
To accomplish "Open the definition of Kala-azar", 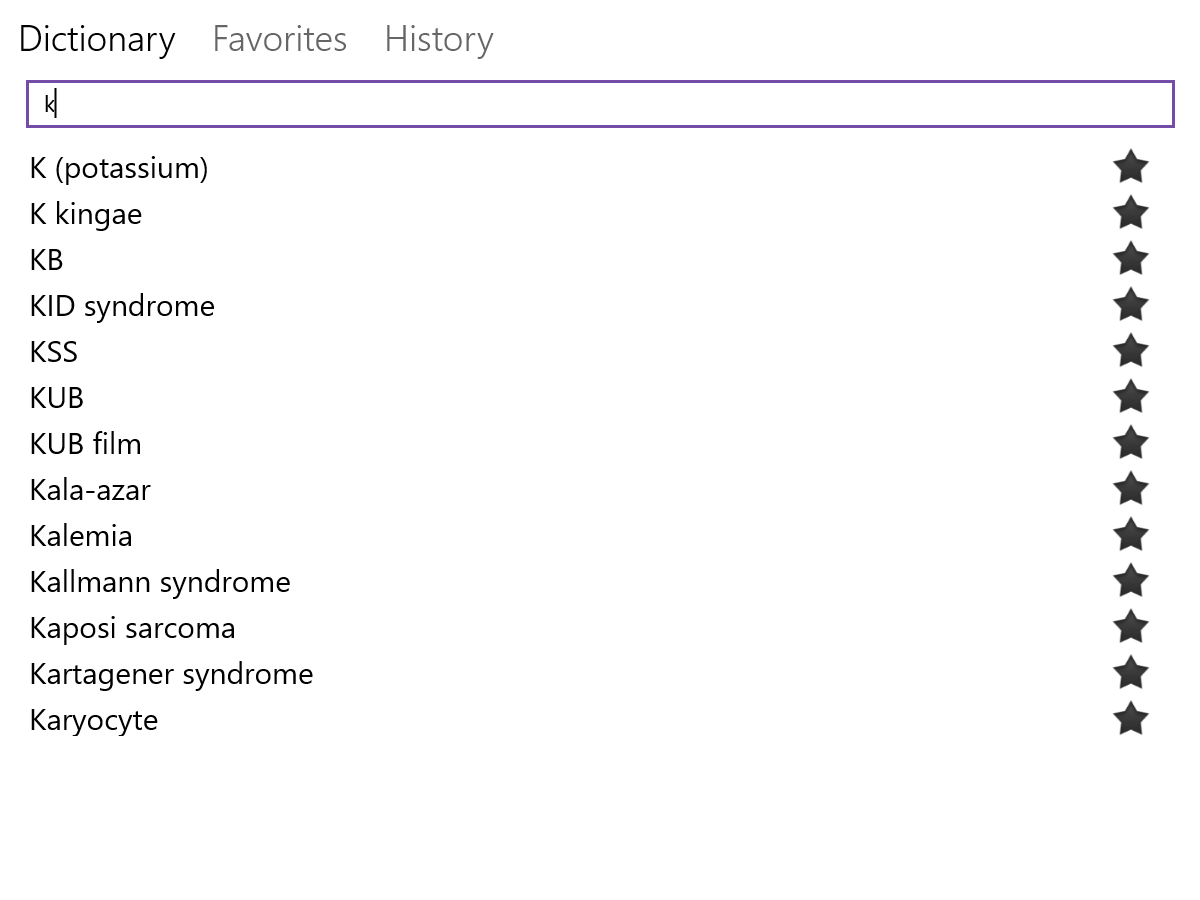I will pos(89,489).
